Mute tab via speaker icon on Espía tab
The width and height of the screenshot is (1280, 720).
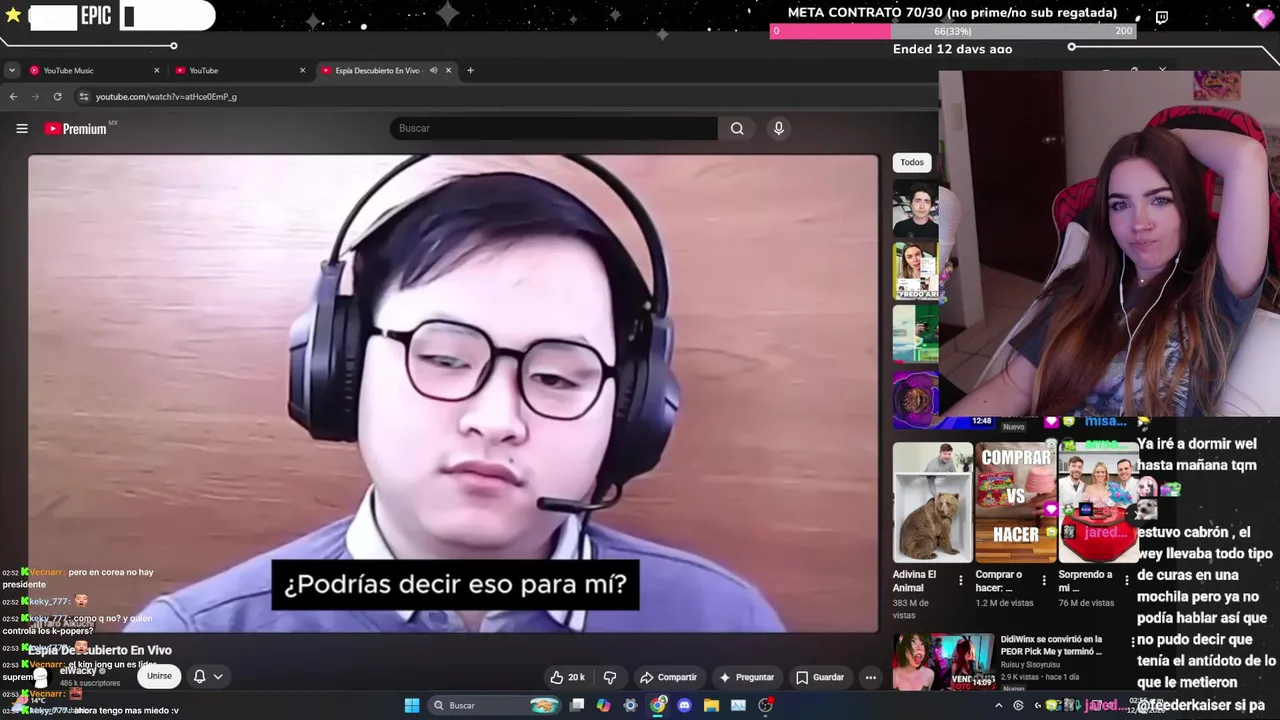click(433, 70)
